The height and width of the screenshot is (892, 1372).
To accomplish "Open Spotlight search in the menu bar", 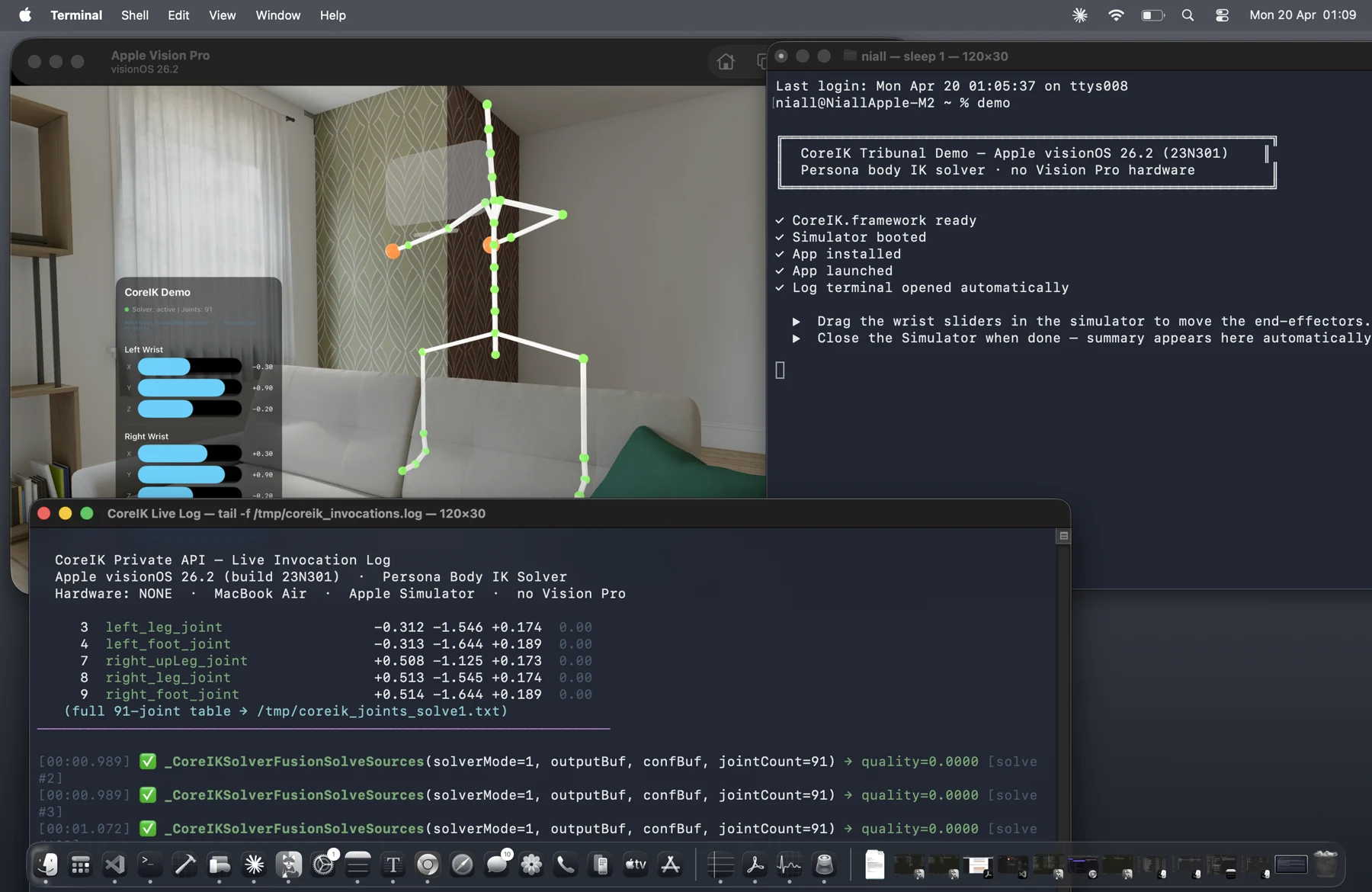I will [x=1188, y=15].
